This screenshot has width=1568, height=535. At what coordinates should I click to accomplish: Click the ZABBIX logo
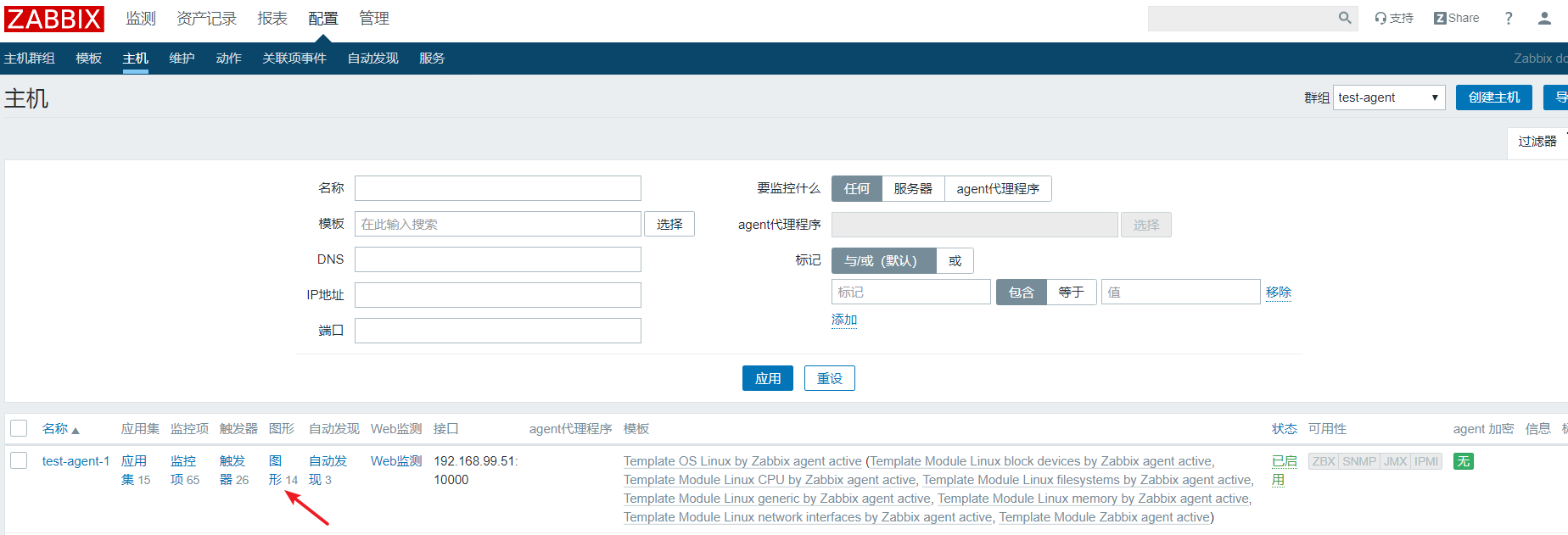click(x=54, y=19)
